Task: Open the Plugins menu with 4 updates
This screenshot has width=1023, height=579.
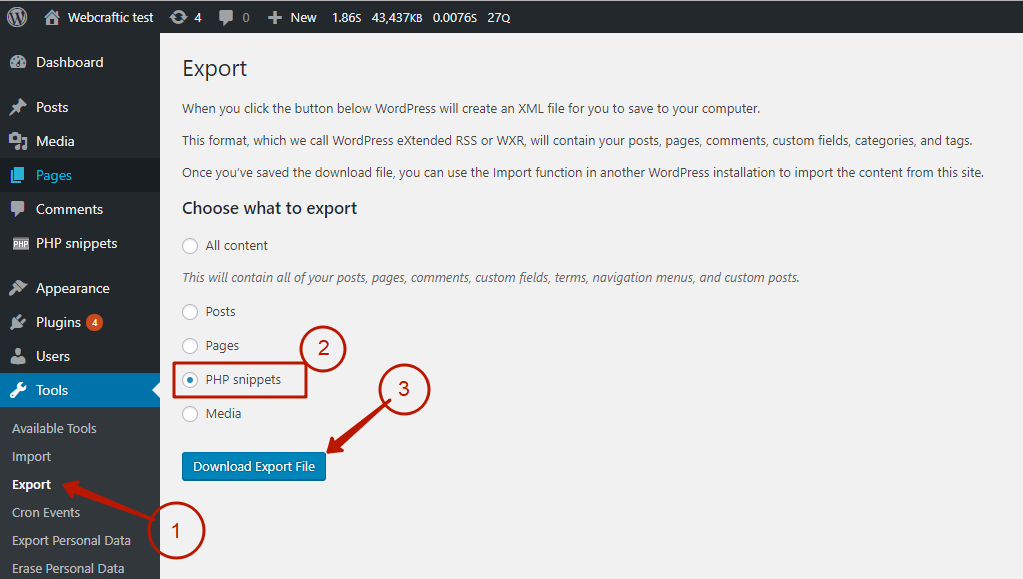Action: pos(58,322)
